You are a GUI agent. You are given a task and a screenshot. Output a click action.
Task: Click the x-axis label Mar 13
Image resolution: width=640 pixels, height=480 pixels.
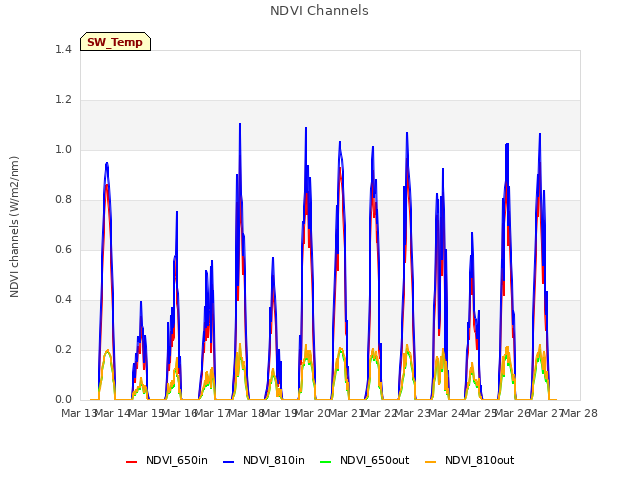(78, 413)
